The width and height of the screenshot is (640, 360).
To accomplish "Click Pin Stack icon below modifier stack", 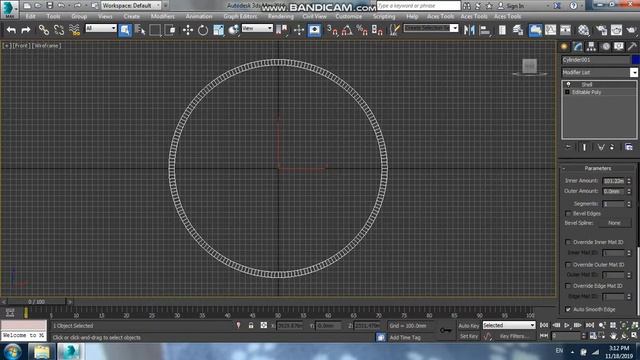I will pyautogui.click(x=568, y=147).
